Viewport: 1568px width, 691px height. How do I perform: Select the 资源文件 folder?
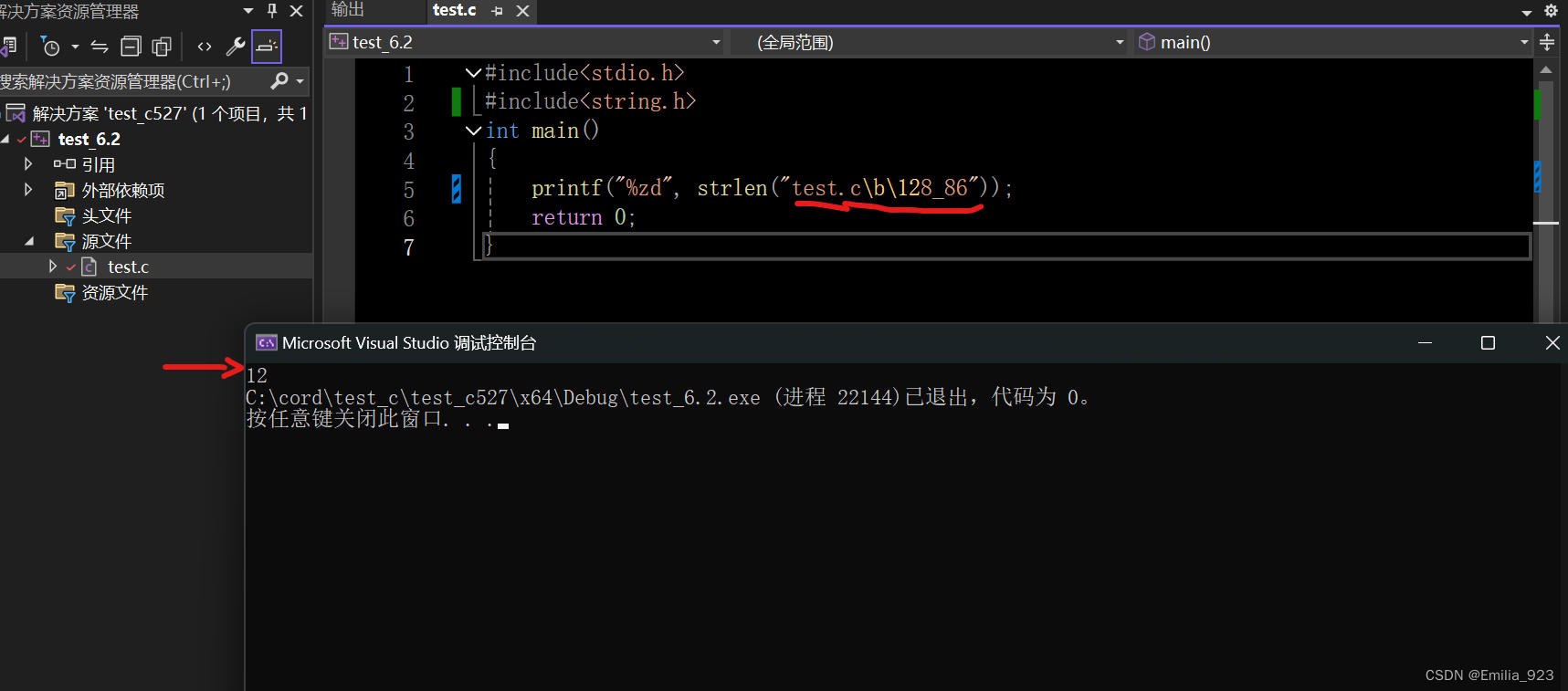click(x=114, y=292)
